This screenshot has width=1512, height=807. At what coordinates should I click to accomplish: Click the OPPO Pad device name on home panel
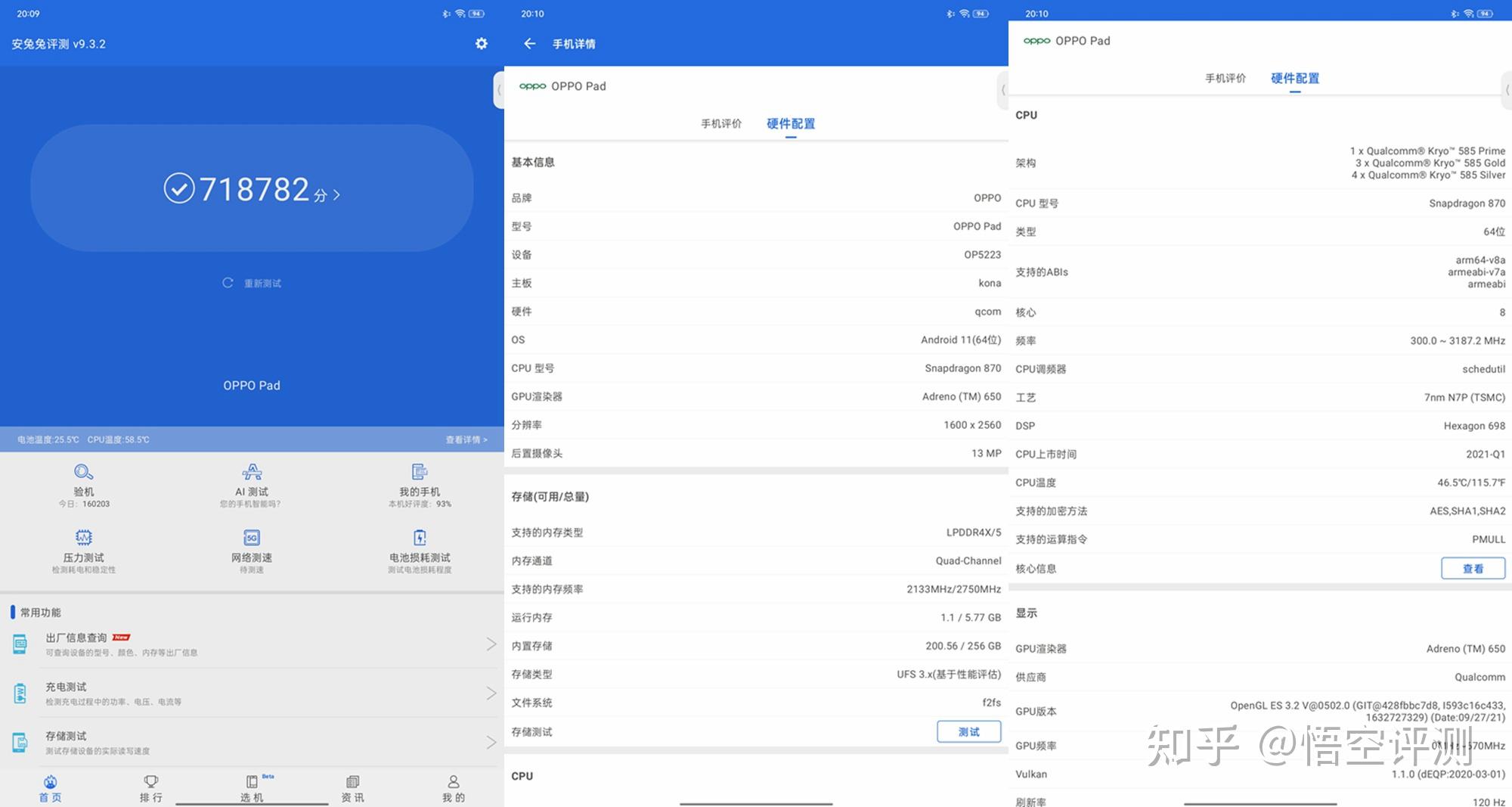pyautogui.click(x=252, y=386)
